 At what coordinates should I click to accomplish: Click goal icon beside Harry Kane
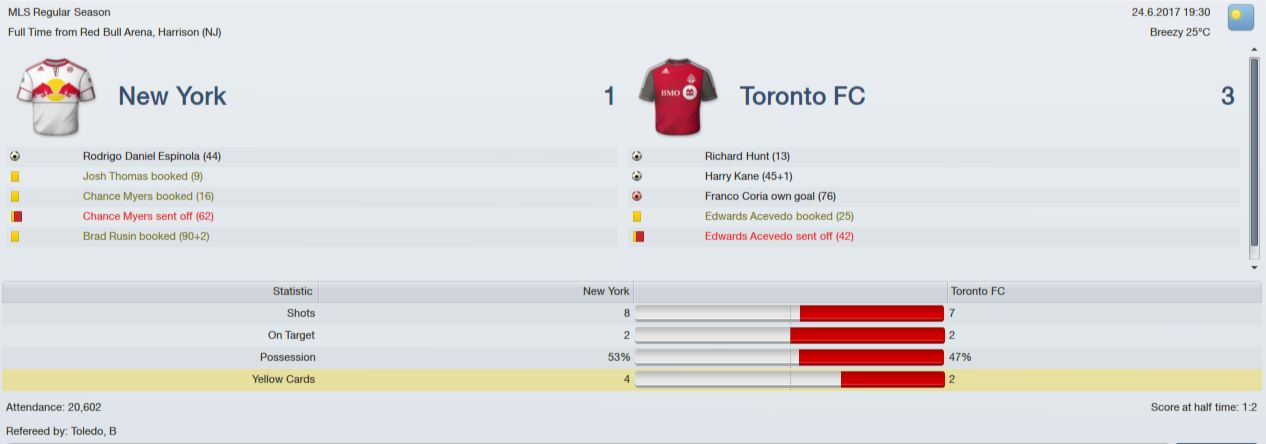pyautogui.click(x=637, y=176)
